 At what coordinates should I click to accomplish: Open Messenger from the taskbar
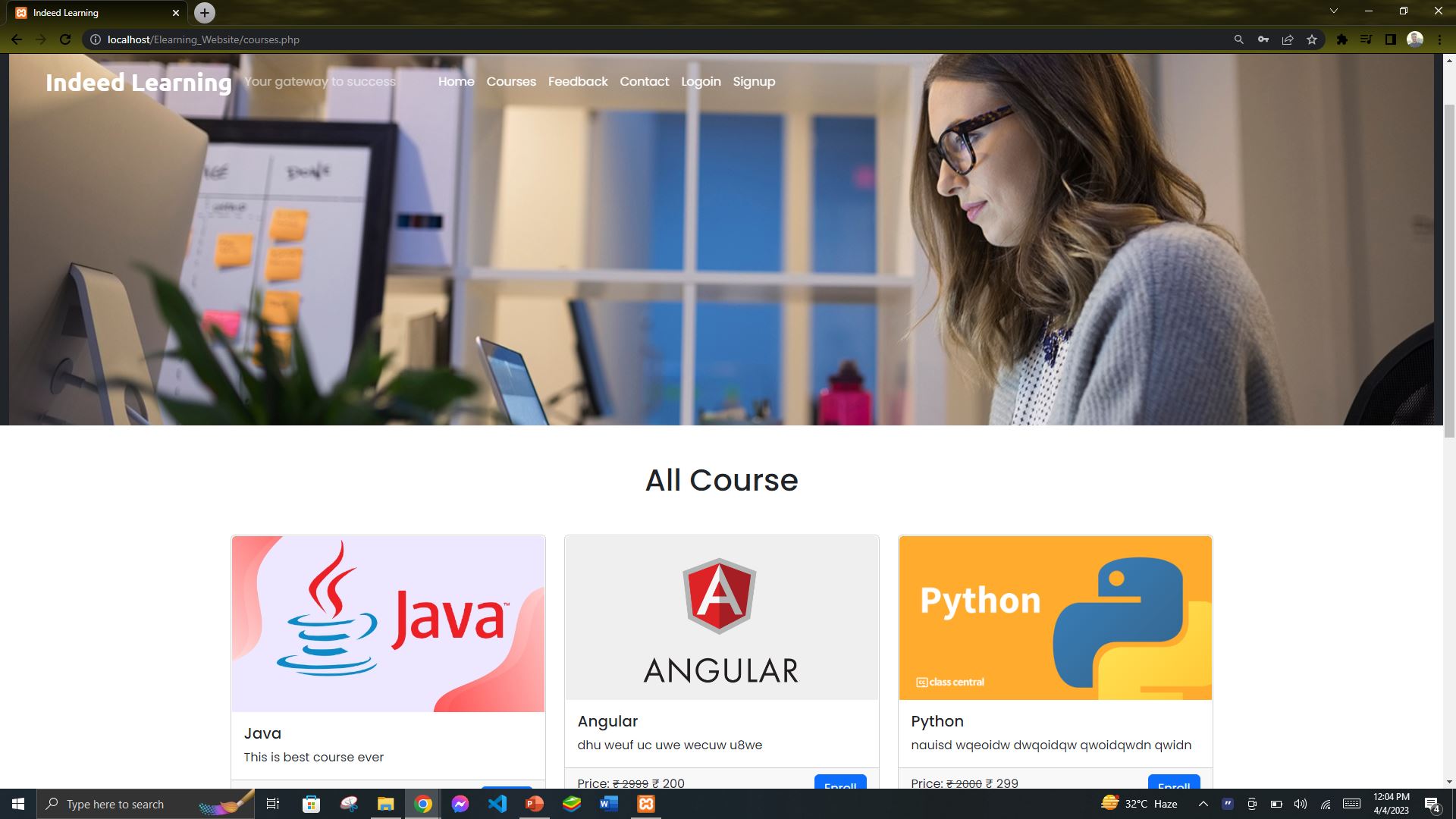[460, 804]
